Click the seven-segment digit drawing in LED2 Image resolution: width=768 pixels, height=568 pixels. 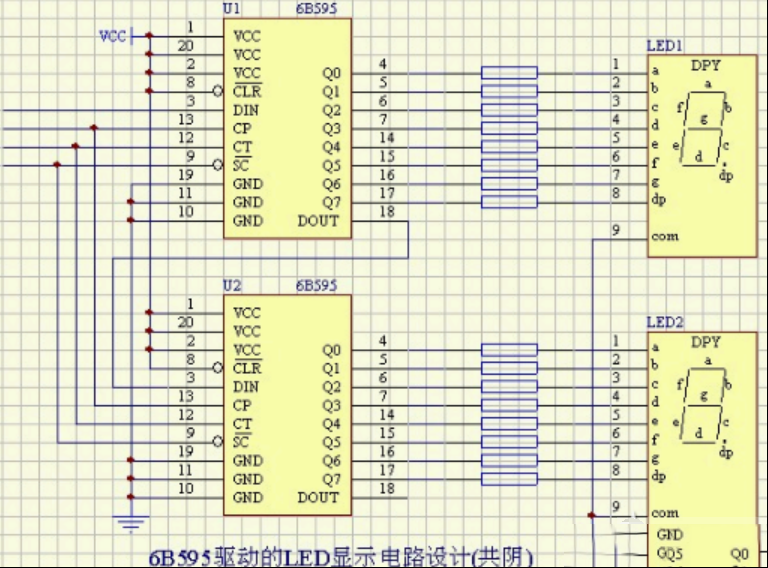click(x=704, y=405)
